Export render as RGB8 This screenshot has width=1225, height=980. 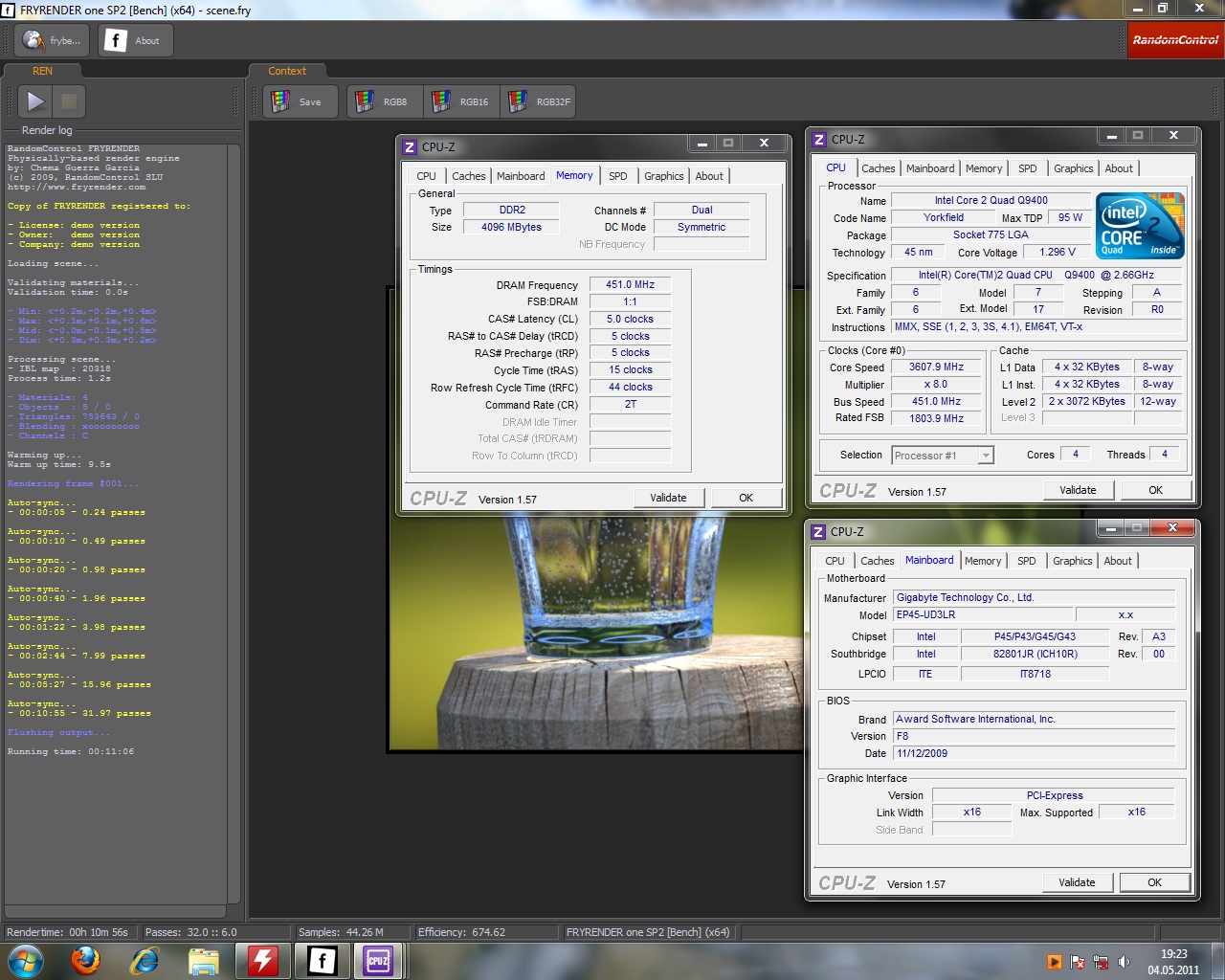tap(385, 101)
